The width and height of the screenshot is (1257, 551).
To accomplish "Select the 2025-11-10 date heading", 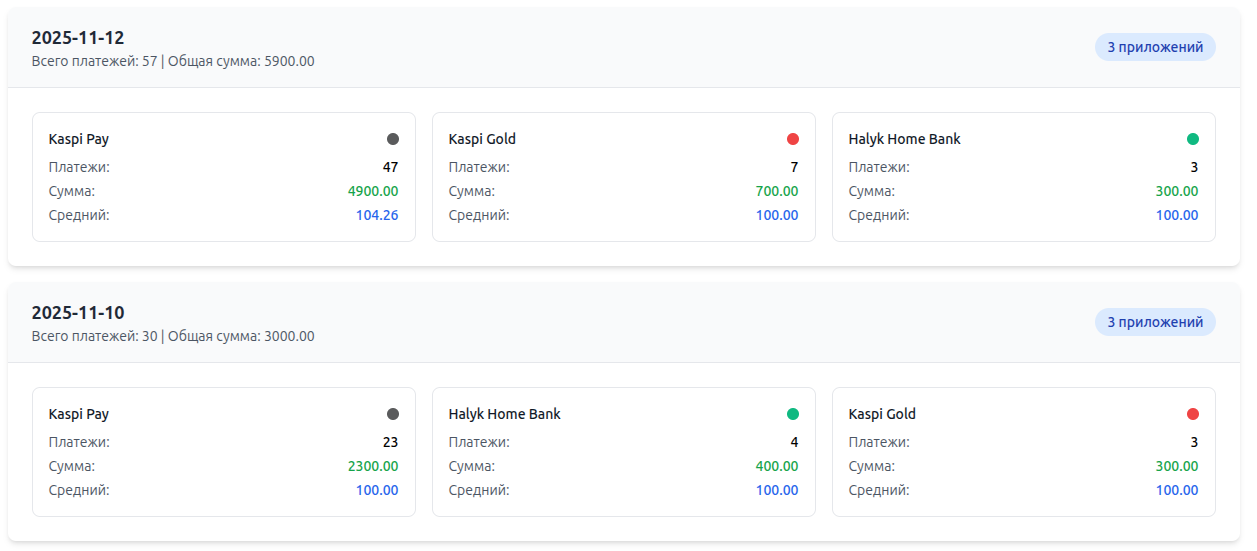I will 78,313.
